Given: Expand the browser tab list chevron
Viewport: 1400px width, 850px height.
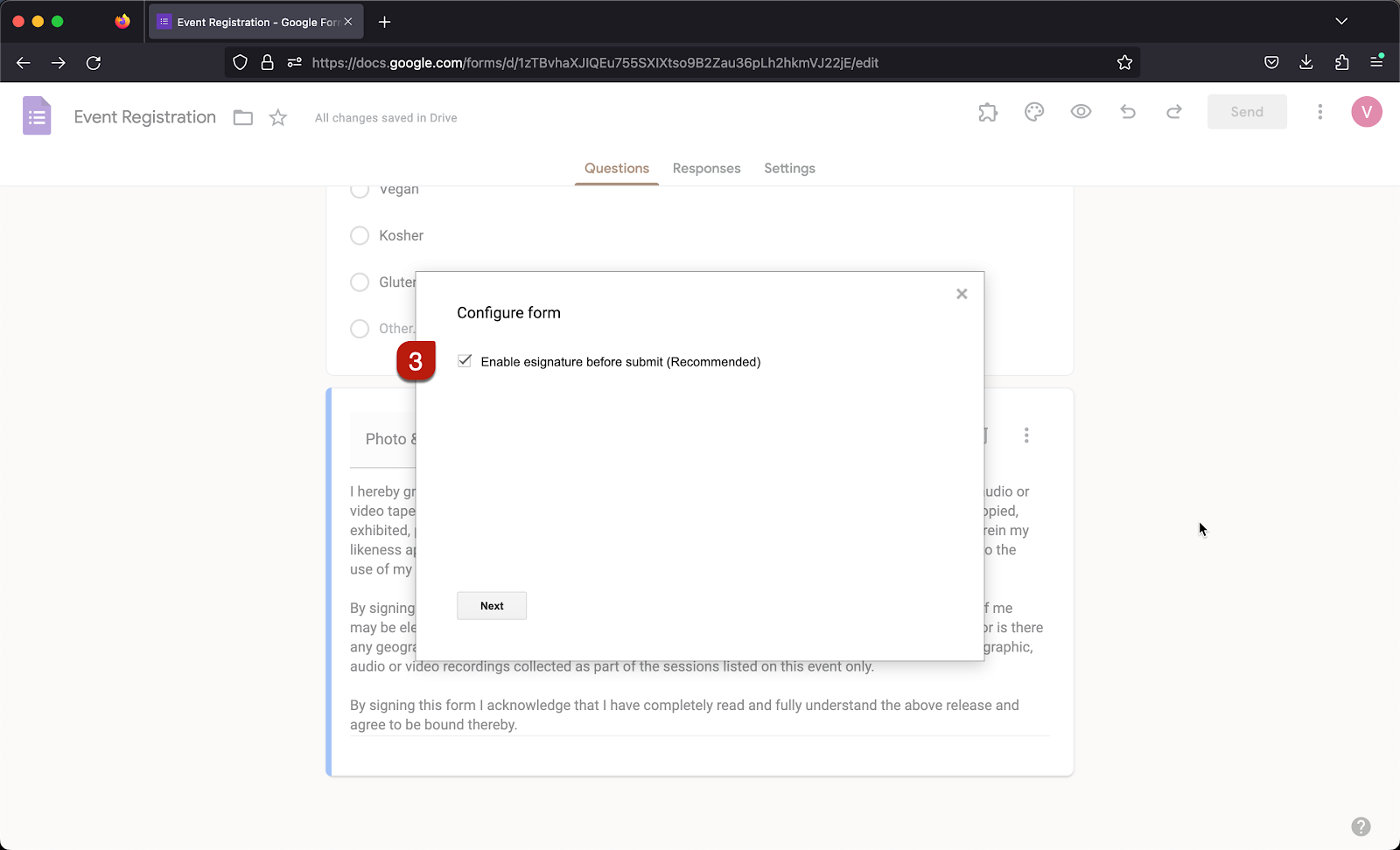Looking at the screenshot, I should 1341,21.
